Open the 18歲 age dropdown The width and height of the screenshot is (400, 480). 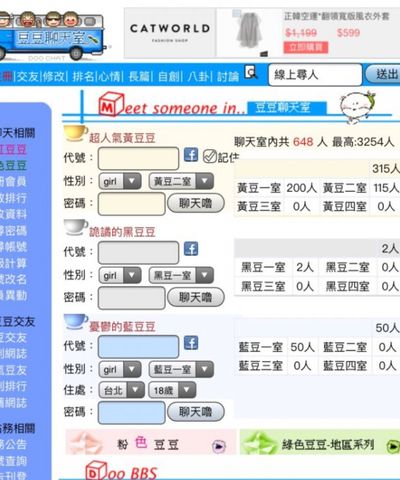tap(172, 390)
